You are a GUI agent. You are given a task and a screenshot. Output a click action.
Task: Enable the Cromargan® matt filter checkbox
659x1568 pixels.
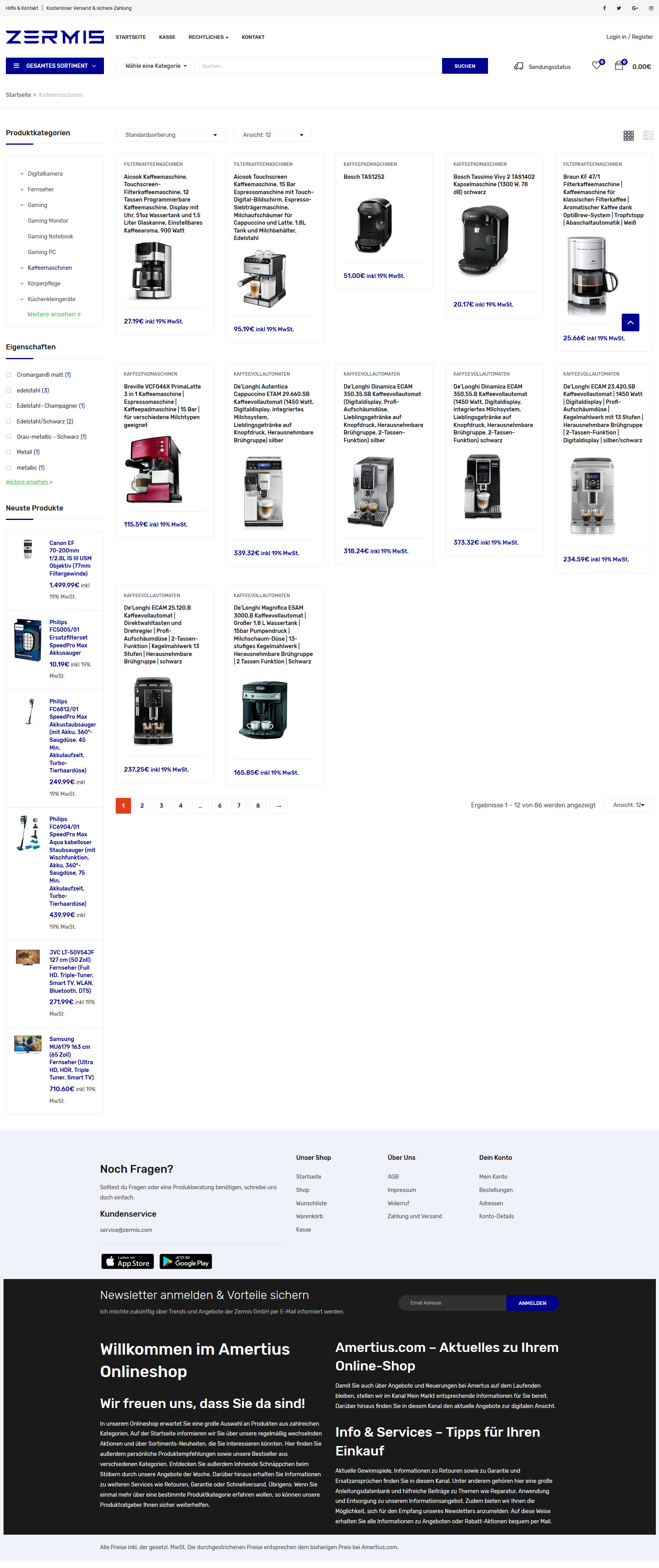pos(9,375)
